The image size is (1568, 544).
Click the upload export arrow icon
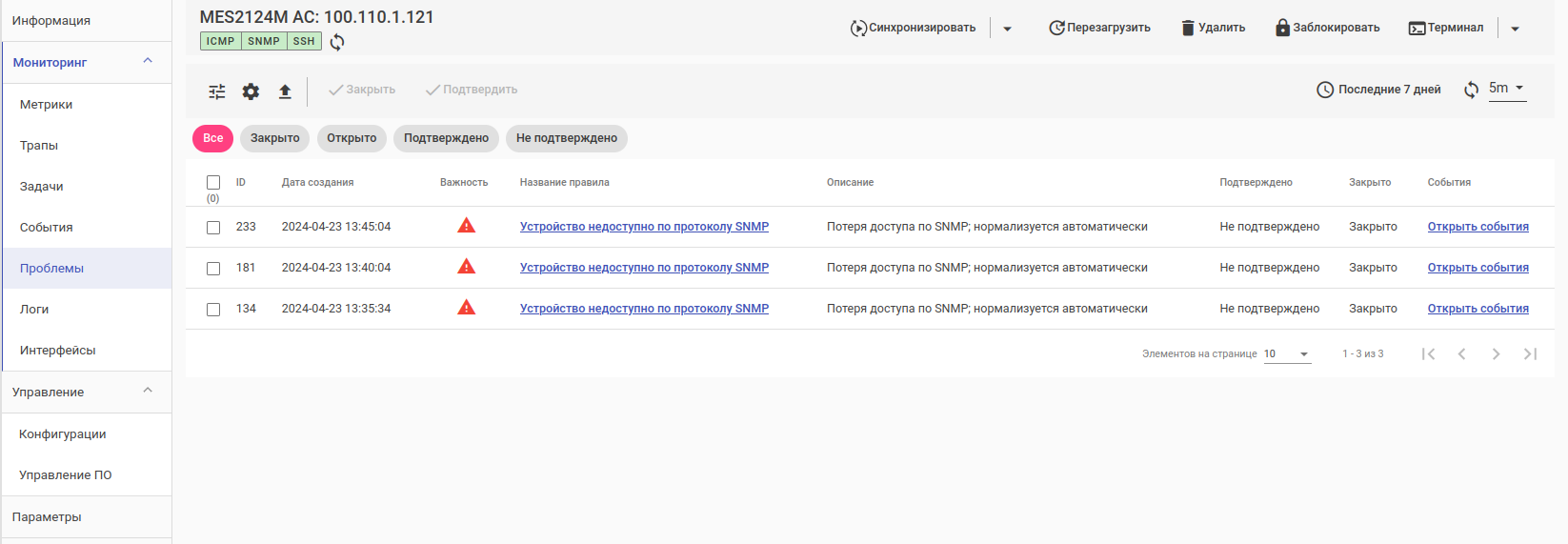285,91
